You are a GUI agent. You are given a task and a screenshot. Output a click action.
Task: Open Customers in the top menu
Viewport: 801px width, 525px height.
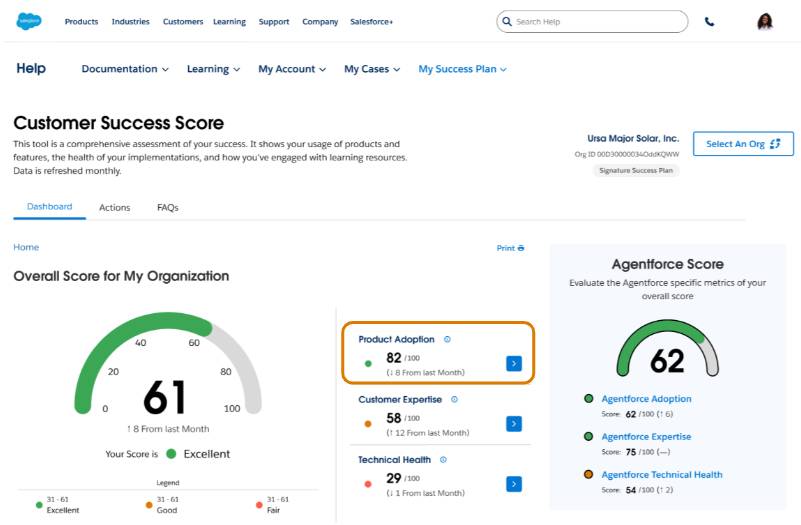[x=183, y=21]
